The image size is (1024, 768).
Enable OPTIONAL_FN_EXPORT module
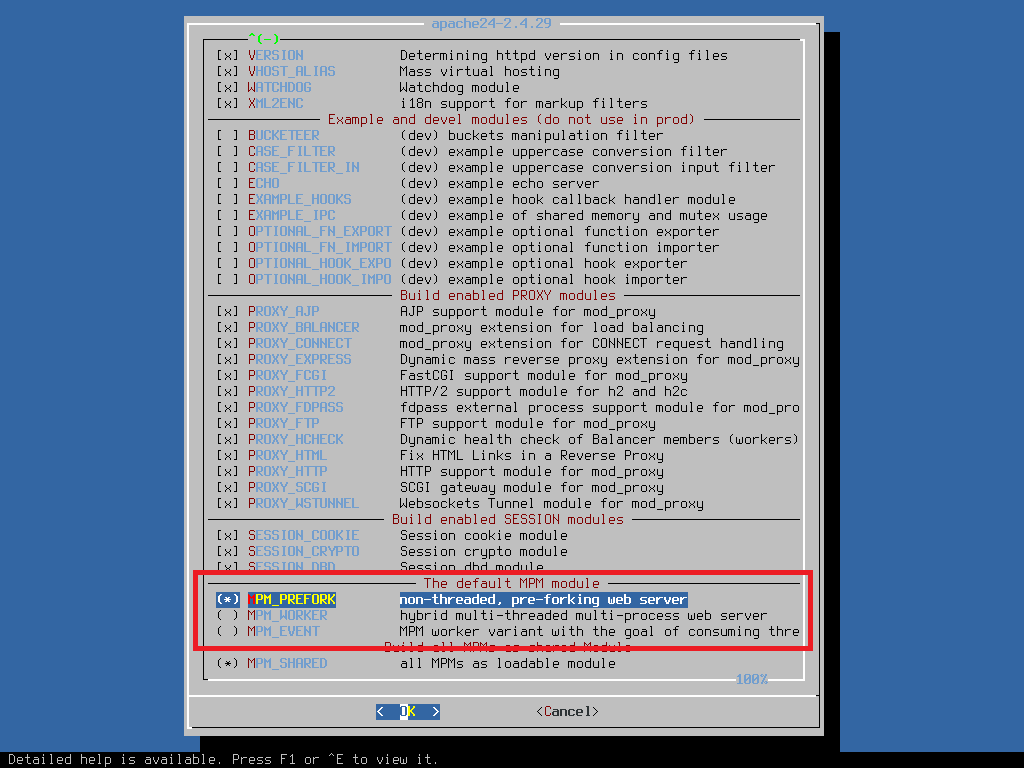point(228,231)
